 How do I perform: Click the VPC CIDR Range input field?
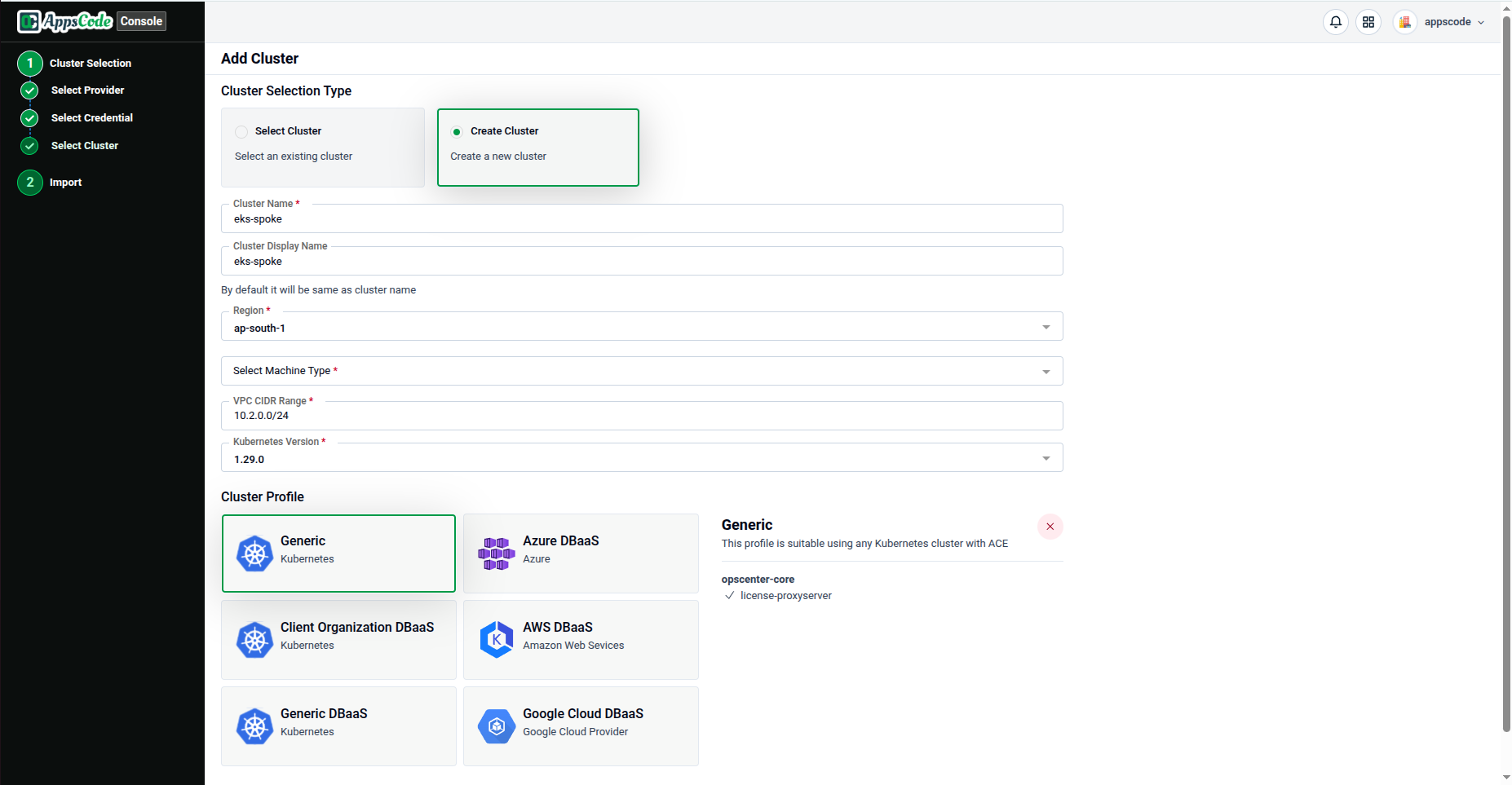[642, 416]
